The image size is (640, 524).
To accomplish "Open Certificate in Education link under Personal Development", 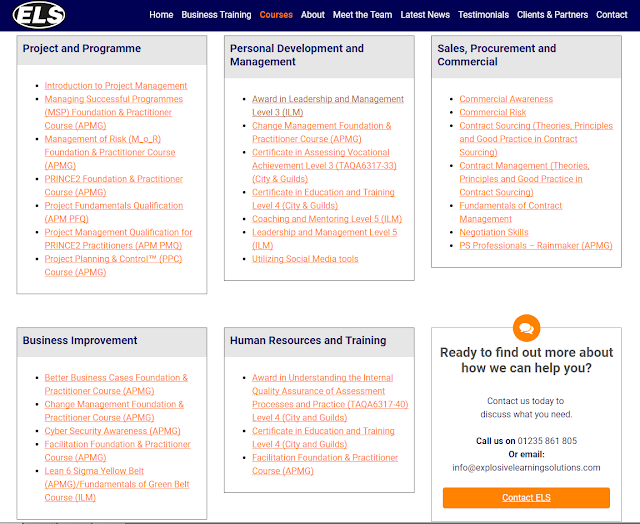I will coord(323,199).
